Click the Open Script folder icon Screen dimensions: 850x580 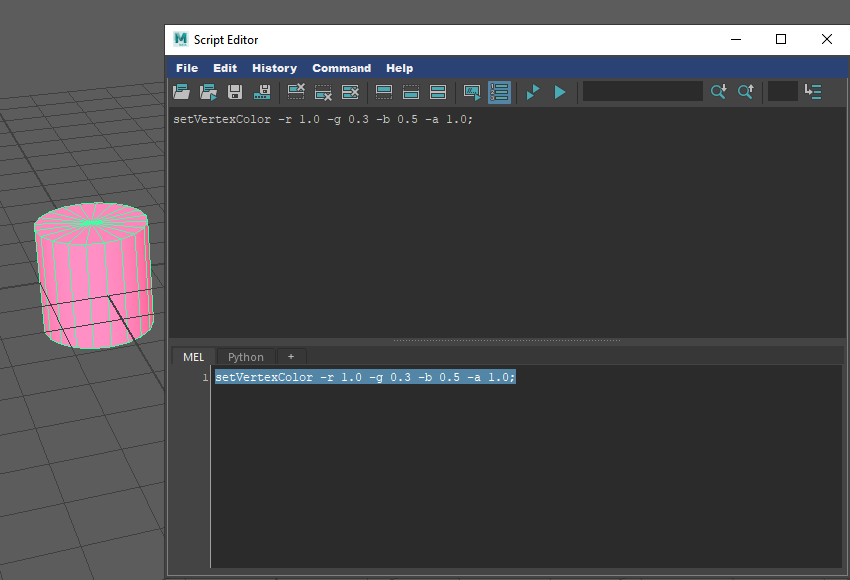click(x=181, y=92)
